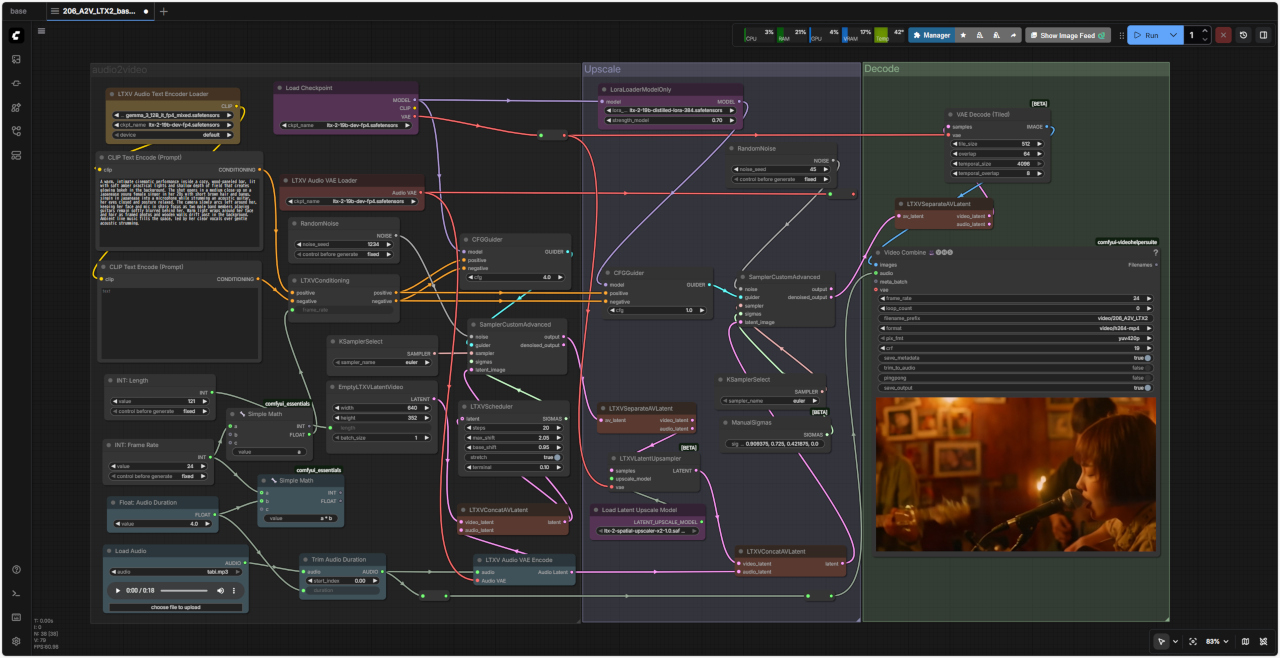
Task: Click the Load Audio playback progress slider
Action: (185, 591)
